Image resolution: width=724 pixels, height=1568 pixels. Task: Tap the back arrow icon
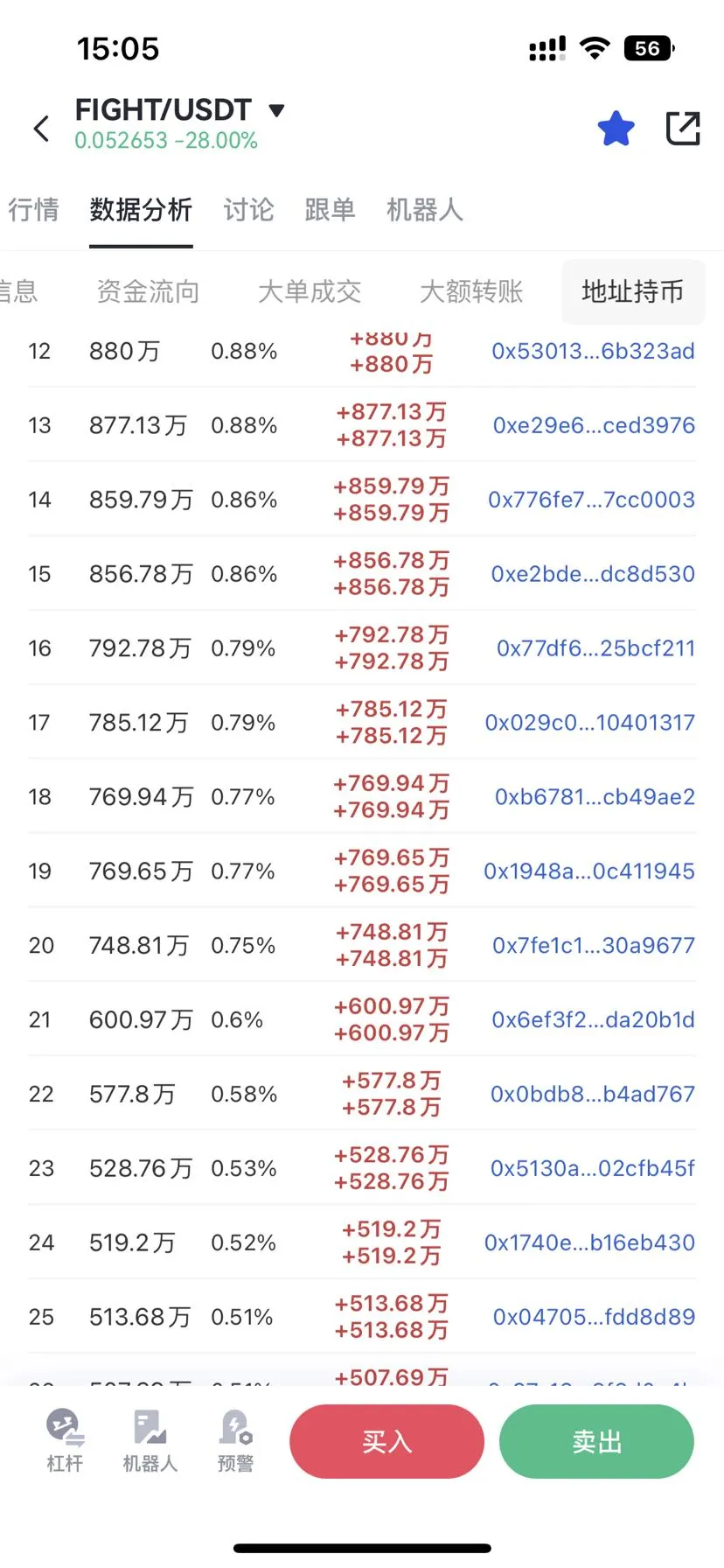point(41,129)
